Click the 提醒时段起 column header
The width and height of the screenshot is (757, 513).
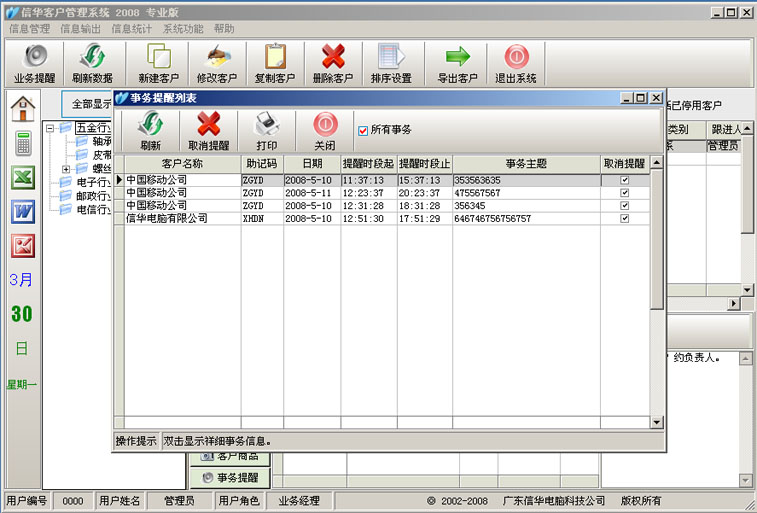369,164
